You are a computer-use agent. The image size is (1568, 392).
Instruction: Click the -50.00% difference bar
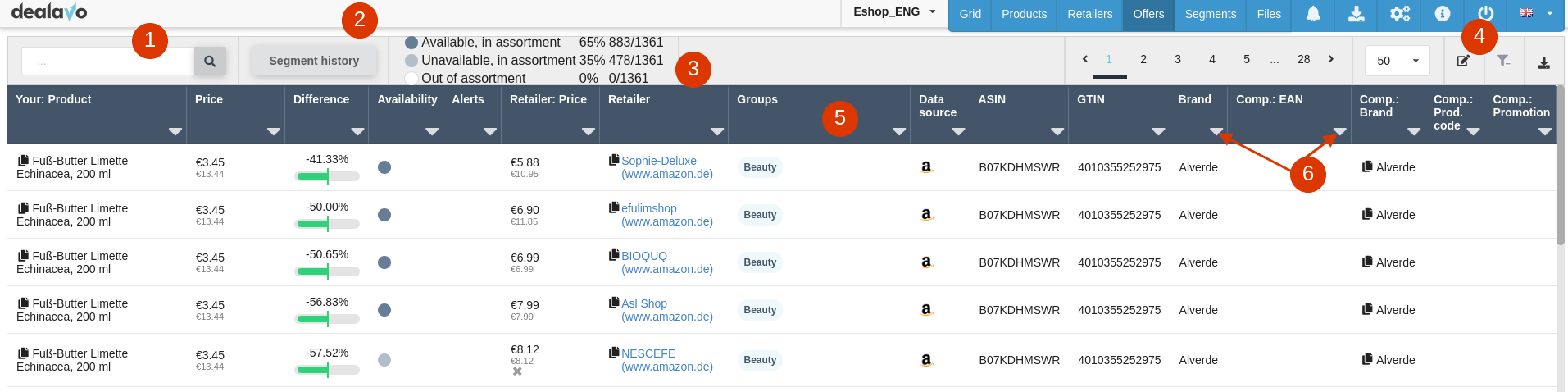(327, 223)
